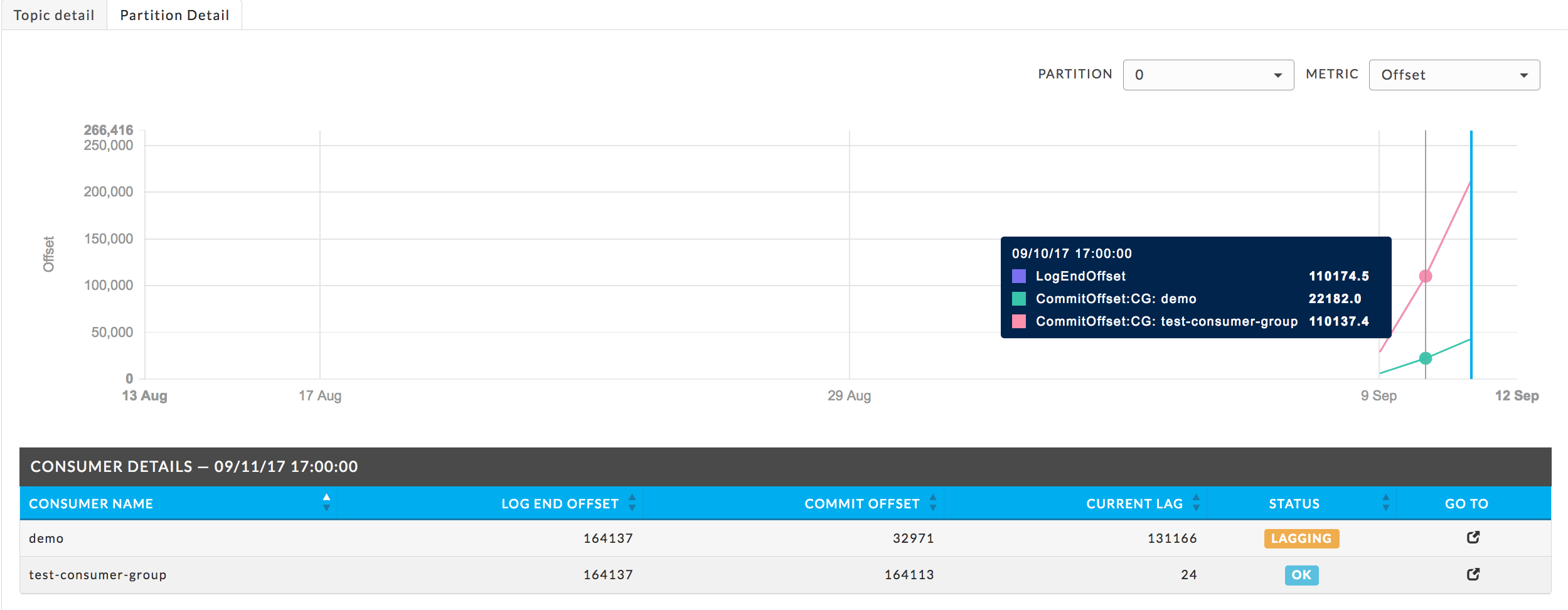The image size is (1568, 610).
Task: Click the green data point on the chart
Action: 1426,358
